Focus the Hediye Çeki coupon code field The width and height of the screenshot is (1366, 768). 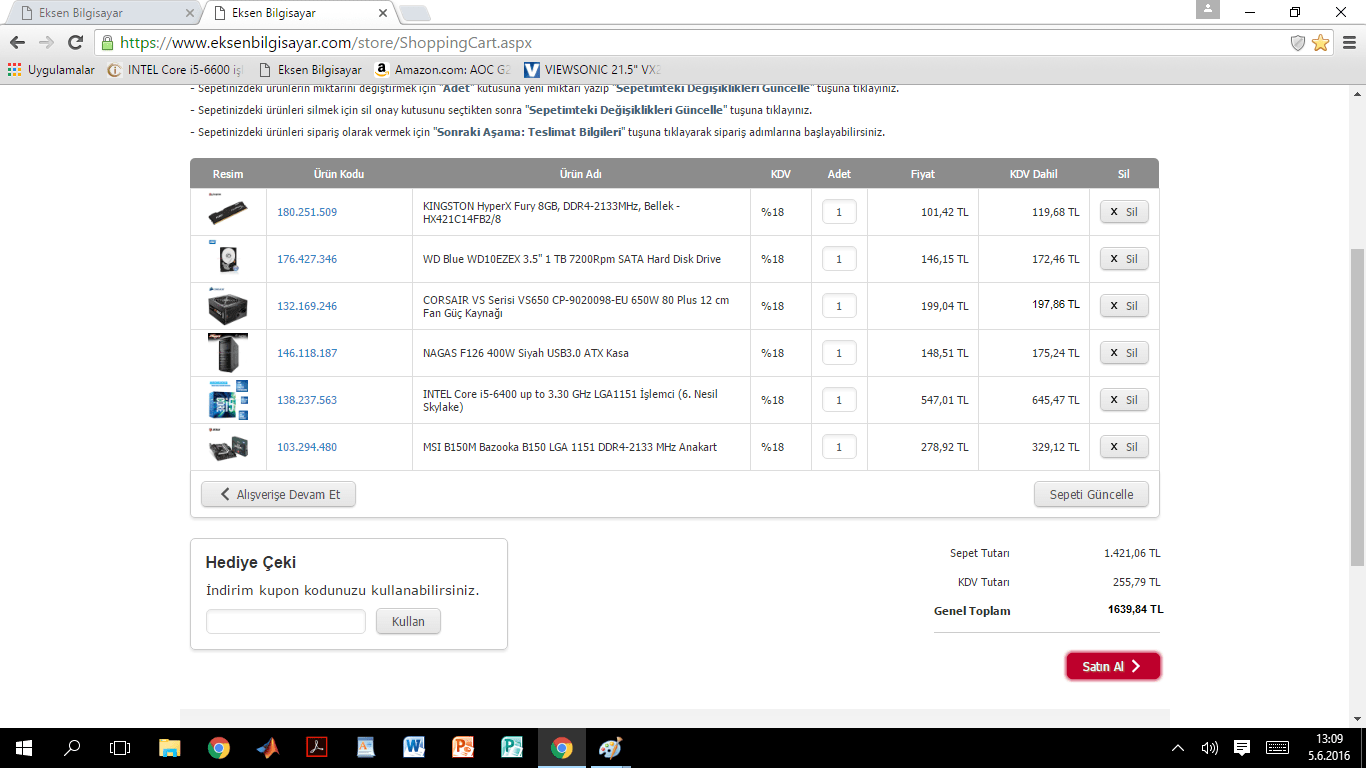click(286, 621)
